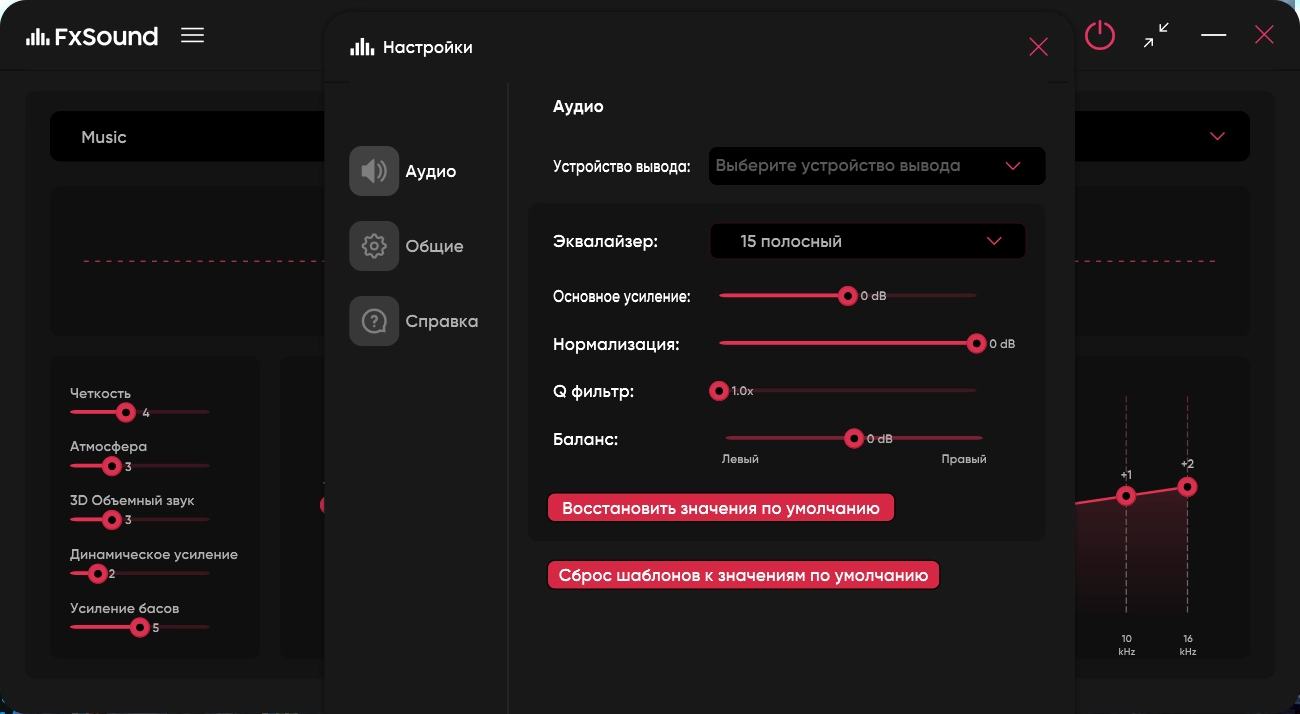Click the Усиление басов slider handle

(140, 628)
